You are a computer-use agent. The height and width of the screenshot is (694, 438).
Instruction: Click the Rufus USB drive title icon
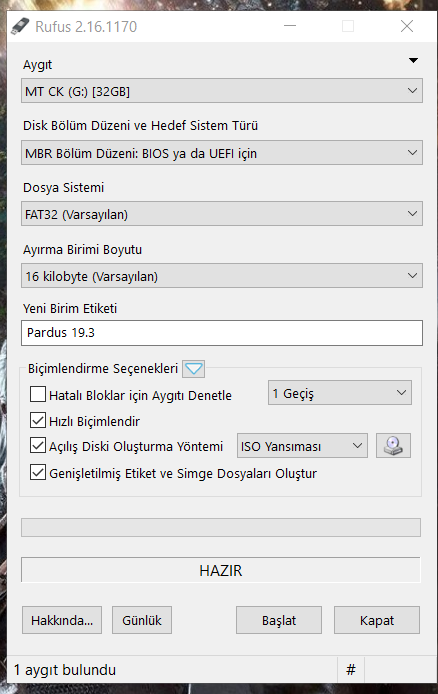20,27
